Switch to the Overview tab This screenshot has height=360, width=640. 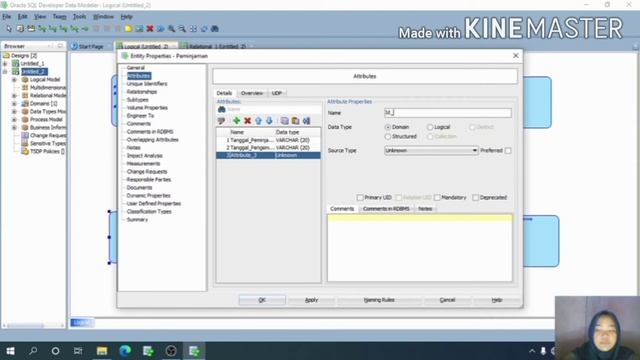(x=252, y=93)
